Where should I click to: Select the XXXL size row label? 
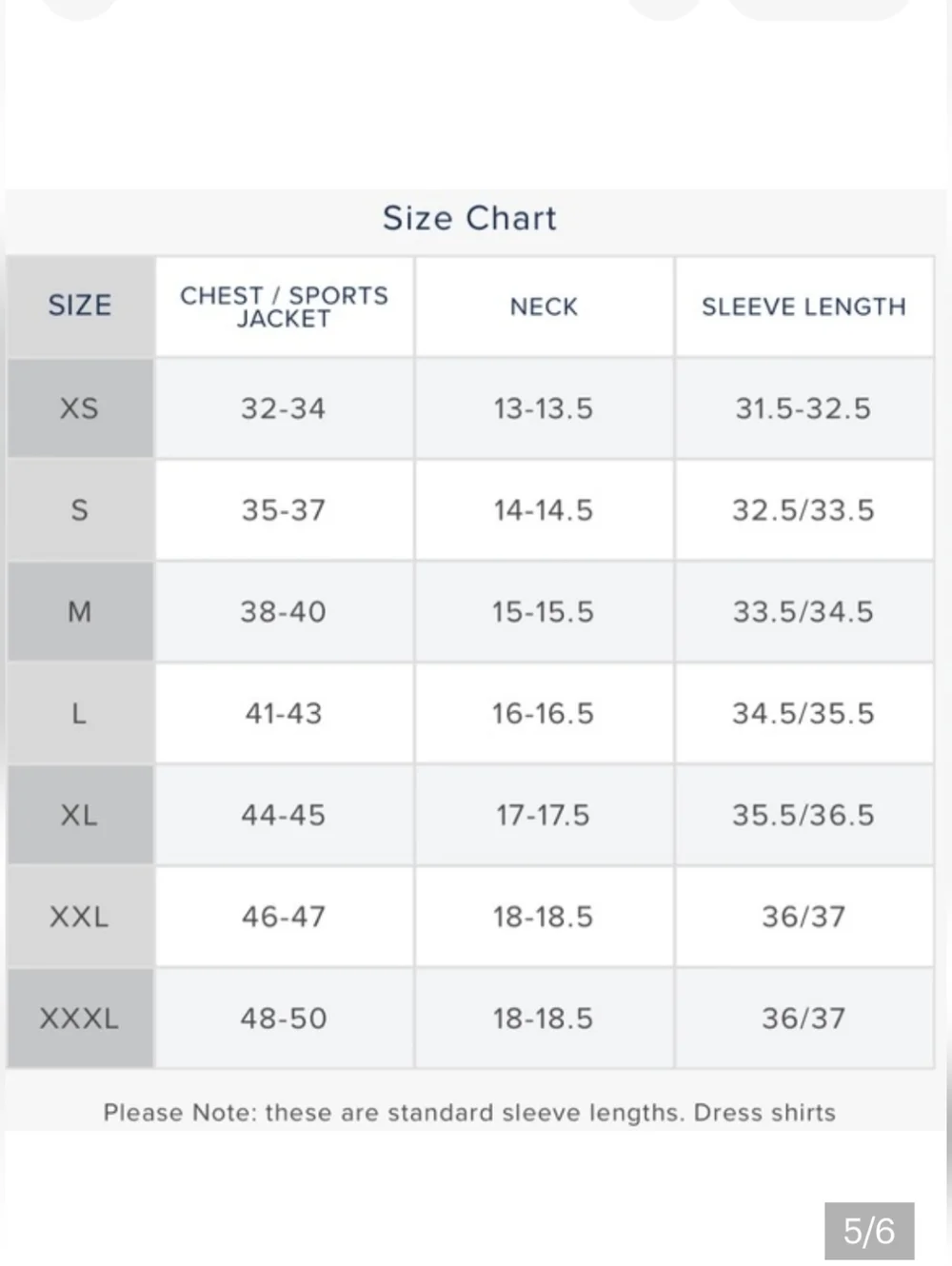click(x=80, y=1019)
